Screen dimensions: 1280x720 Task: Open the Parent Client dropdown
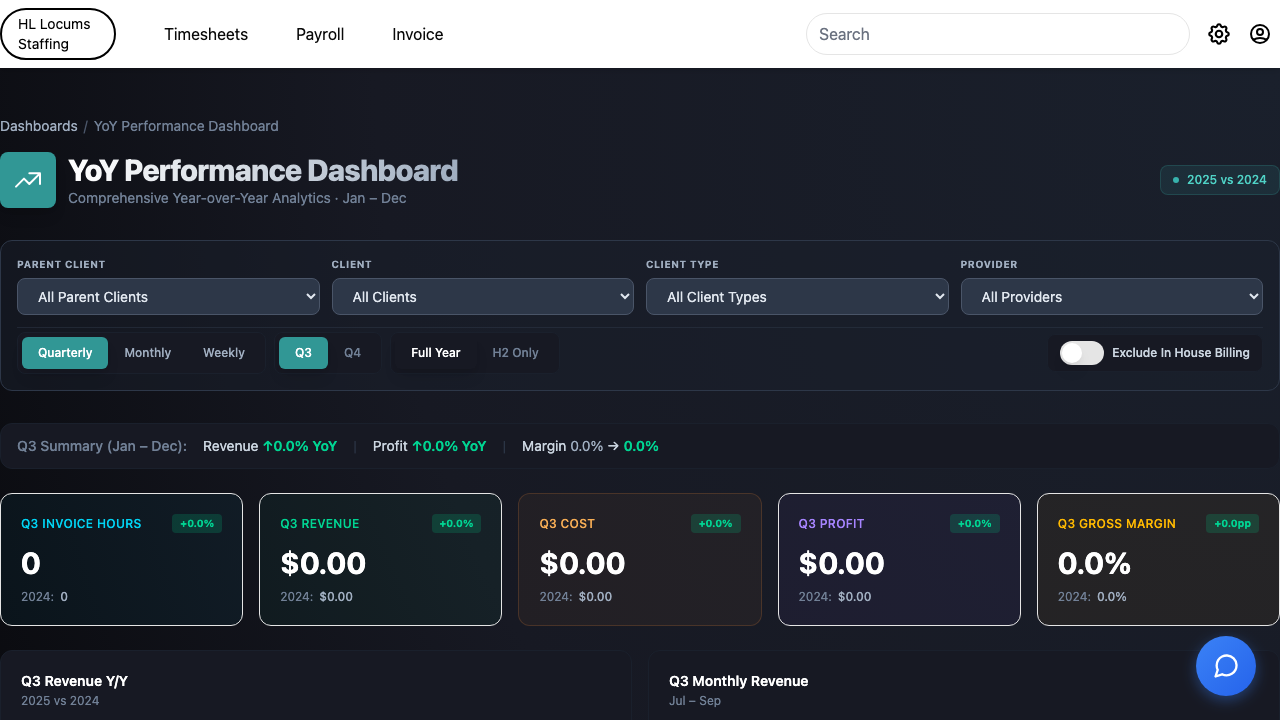pyautogui.click(x=168, y=297)
